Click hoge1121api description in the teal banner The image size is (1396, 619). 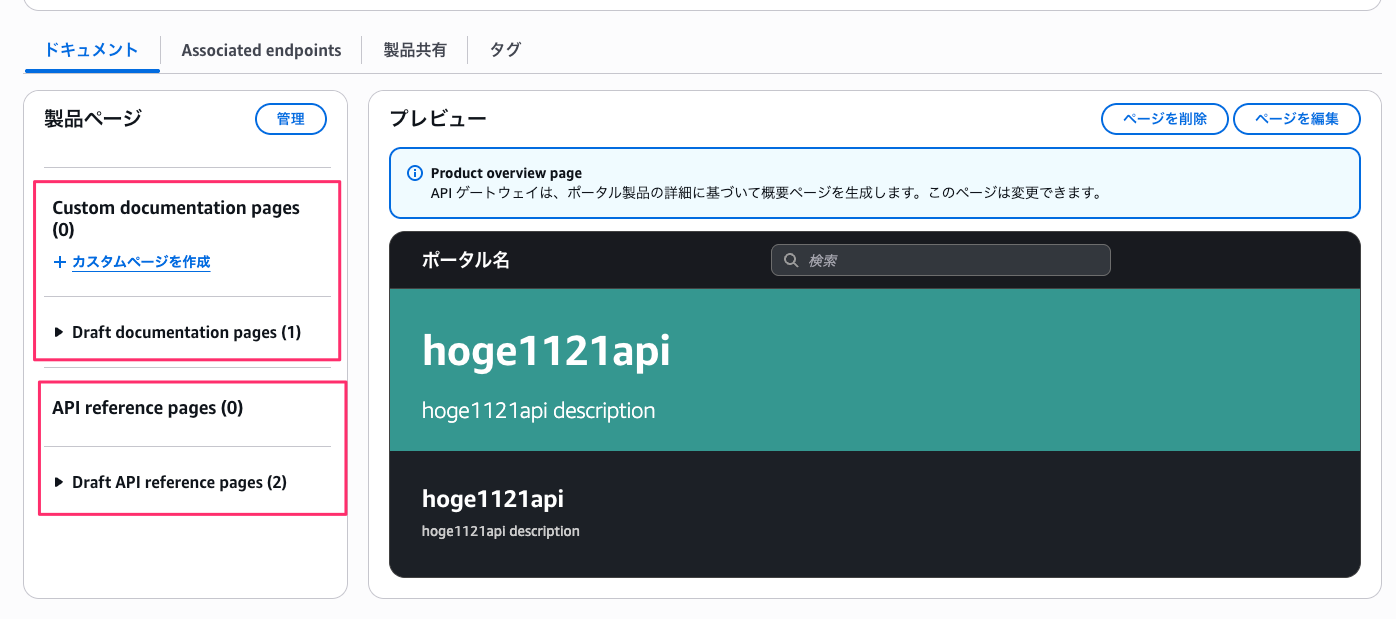(538, 410)
